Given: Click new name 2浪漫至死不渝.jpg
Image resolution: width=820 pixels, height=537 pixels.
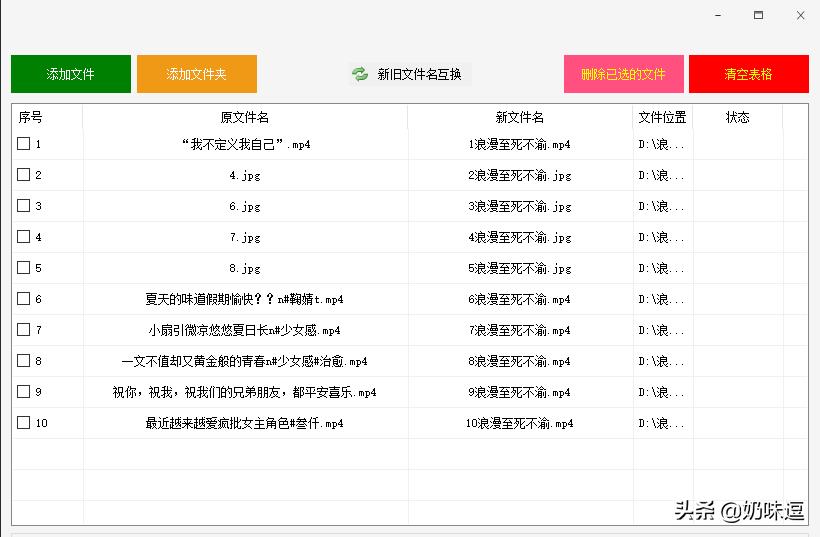Looking at the screenshot, I should 519,175.
